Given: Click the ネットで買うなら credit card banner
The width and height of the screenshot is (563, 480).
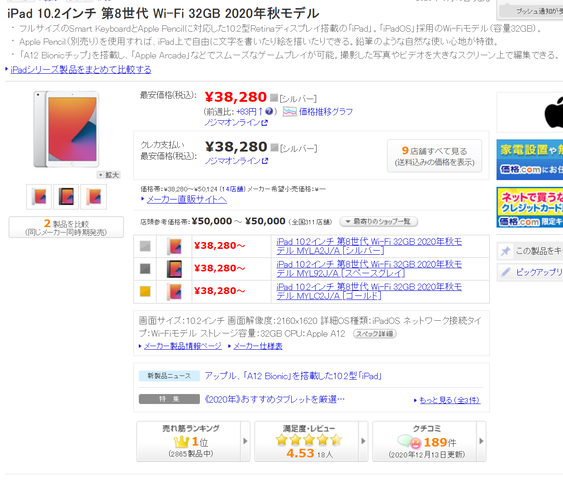Looking at the screenshot, I should tap(530, 207).
